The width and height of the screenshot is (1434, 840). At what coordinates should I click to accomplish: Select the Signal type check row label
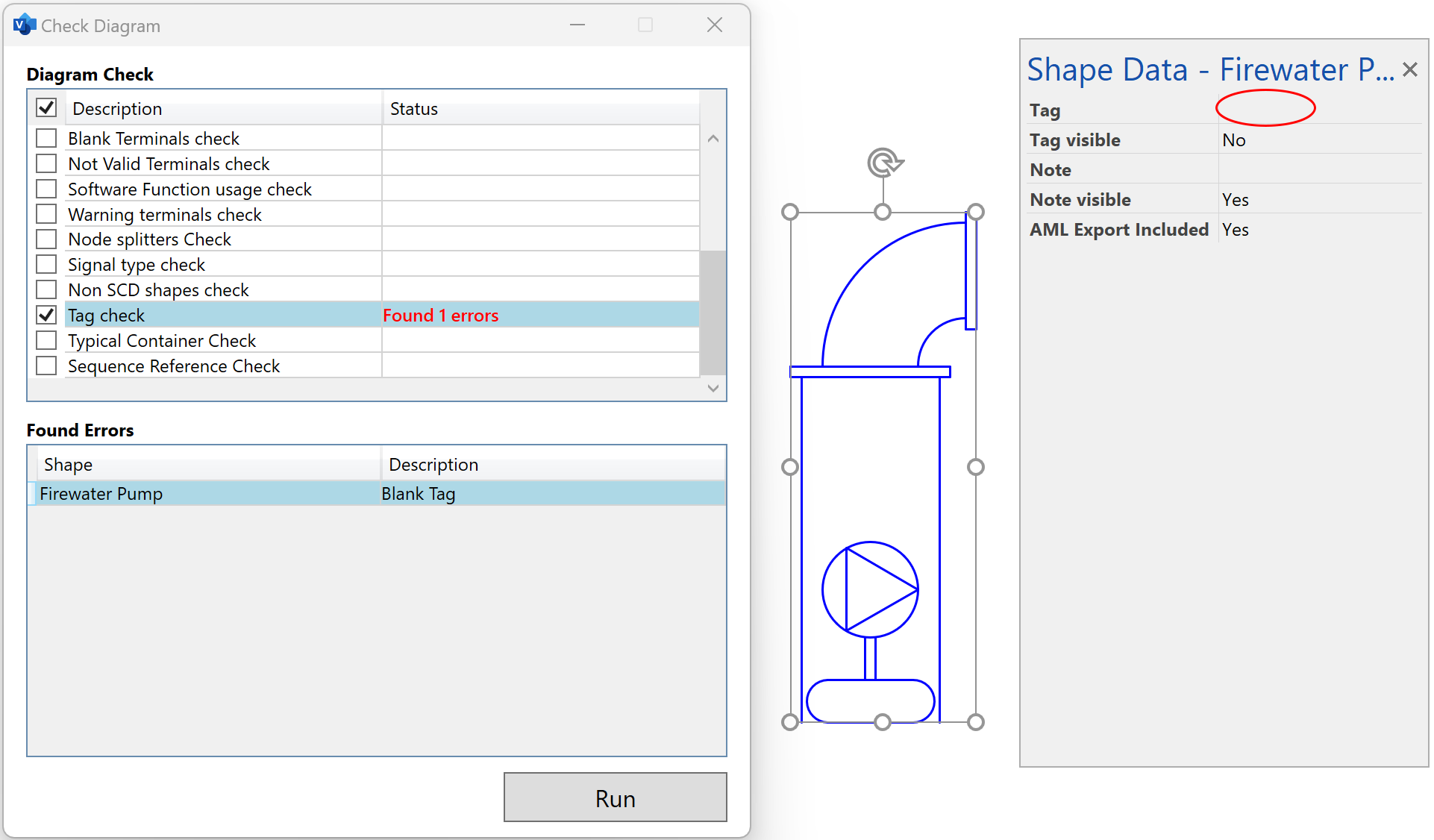coord(136,265)
